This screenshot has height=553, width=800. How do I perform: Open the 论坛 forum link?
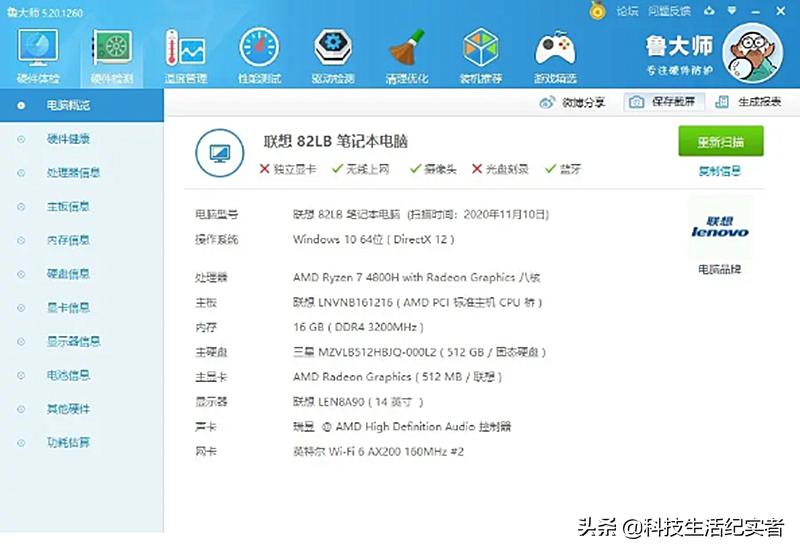click(x=627, y=11)
